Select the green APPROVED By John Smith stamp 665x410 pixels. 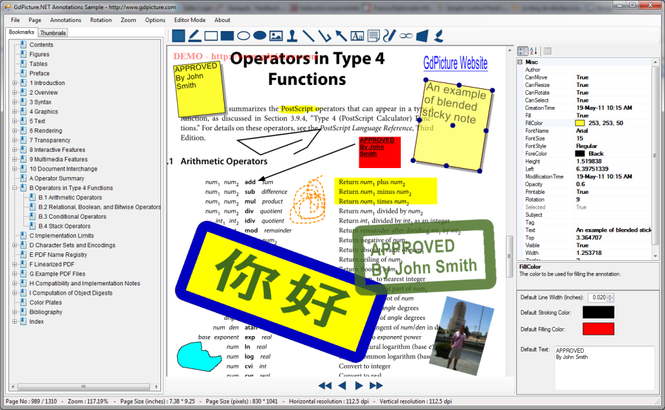pyautogui.click(x=425, y=257)
